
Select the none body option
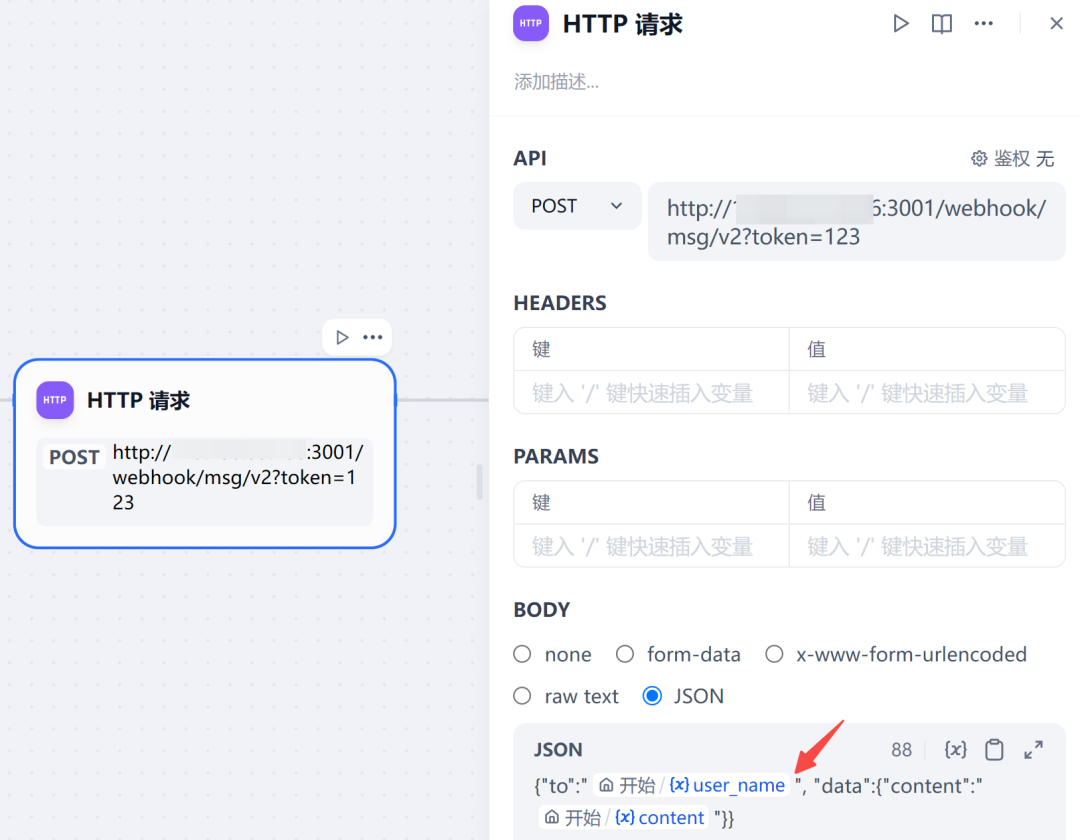pos(552,654)
